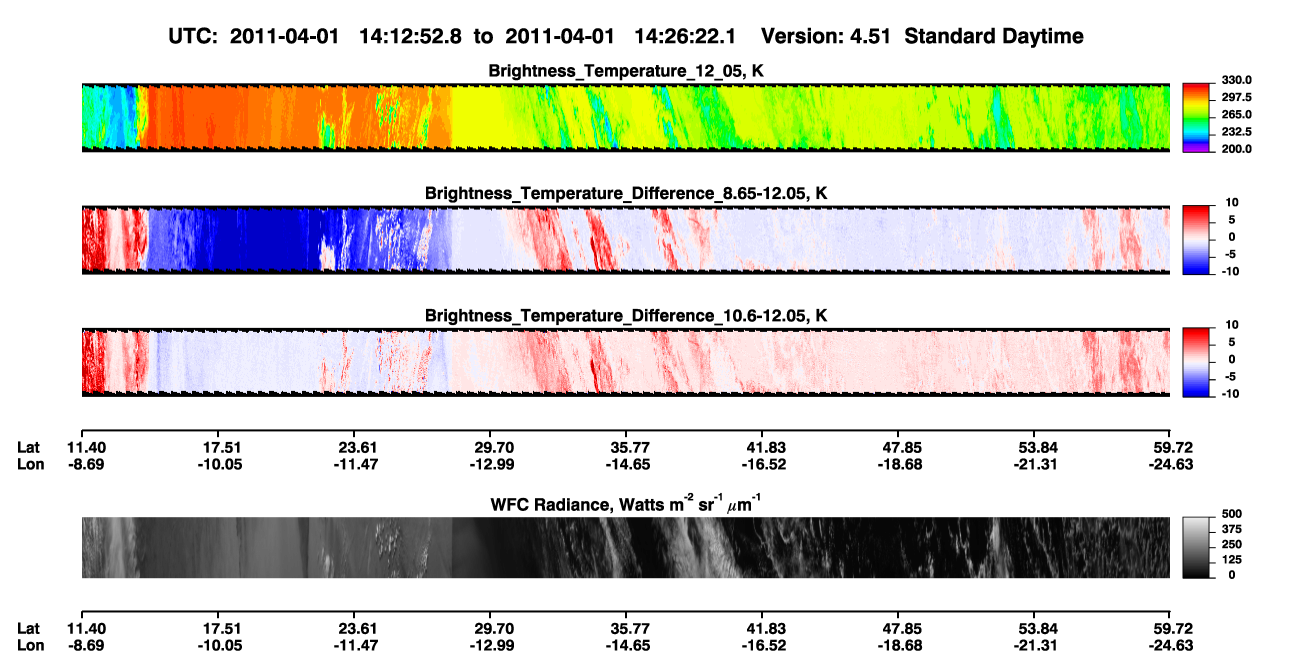Viewport: 1300px width, 667px height.
Task: Click the '232.5' colorbar label
Action: pos(1237,131)
